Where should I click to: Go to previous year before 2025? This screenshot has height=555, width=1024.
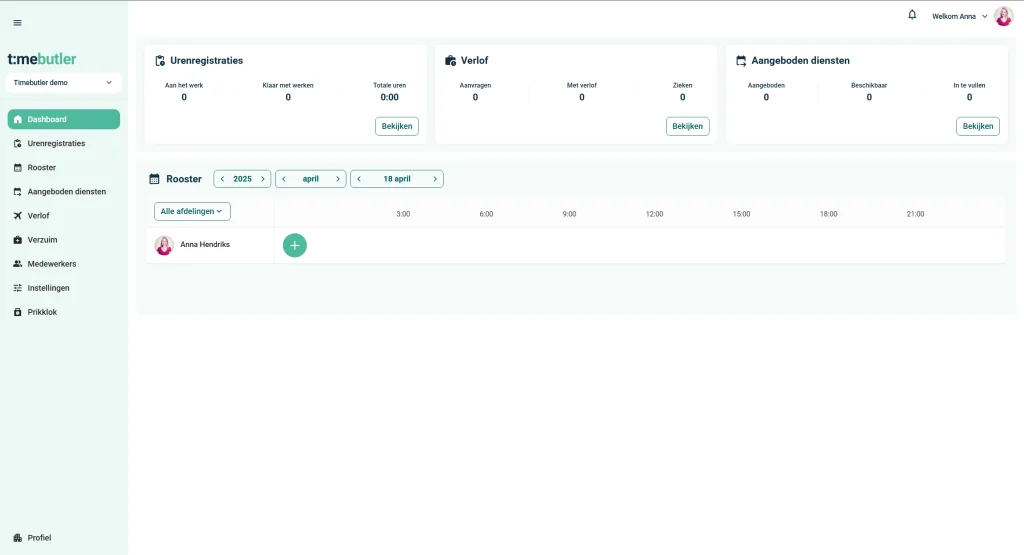[x=222, y=179]
